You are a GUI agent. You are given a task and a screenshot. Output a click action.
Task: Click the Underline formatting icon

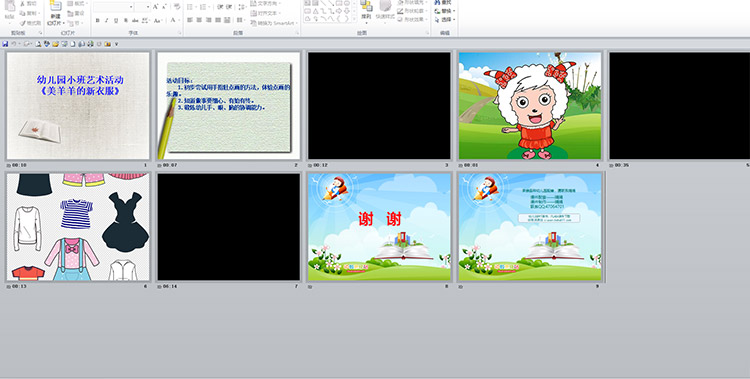pos(116,20)
